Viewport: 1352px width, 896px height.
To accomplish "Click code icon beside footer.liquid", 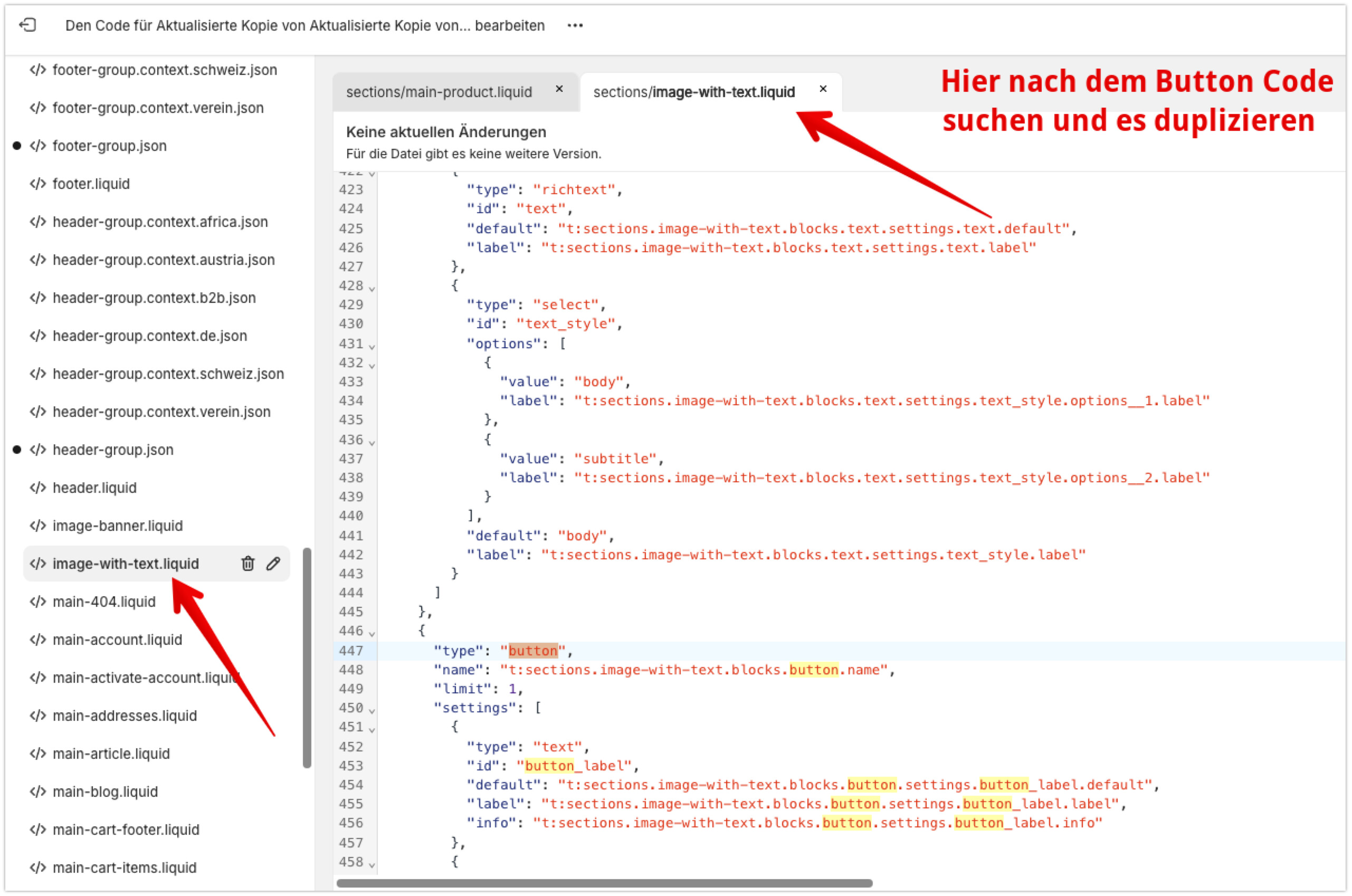I will (x=37, y=184).
